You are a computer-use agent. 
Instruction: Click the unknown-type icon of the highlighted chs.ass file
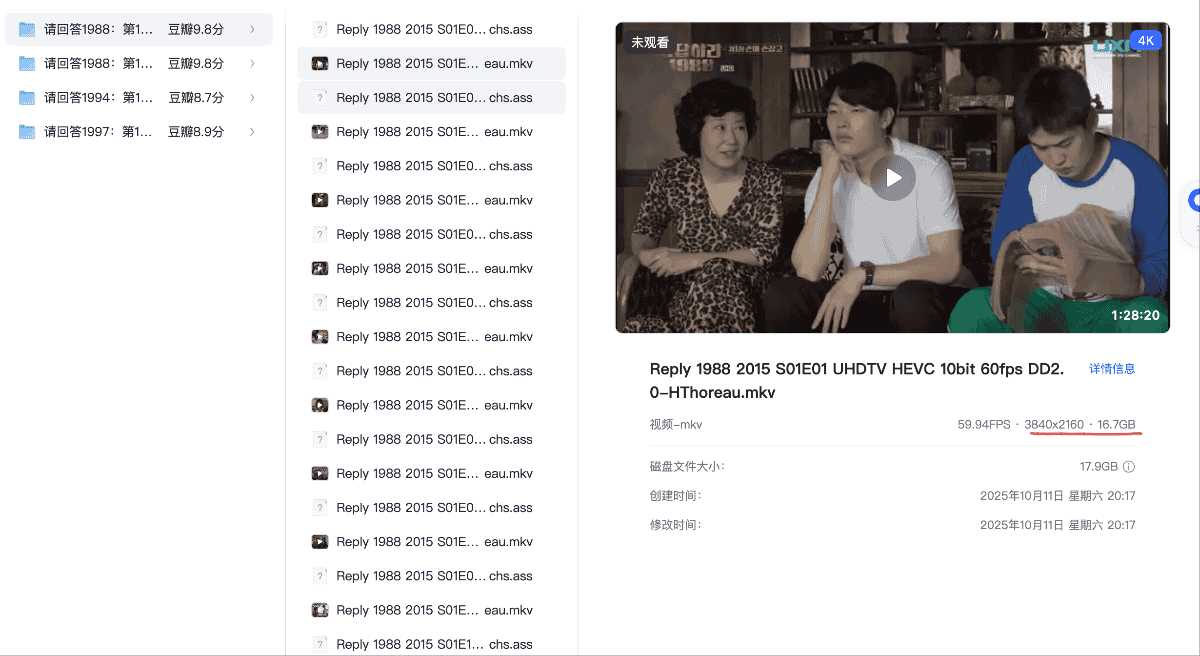(320, 98)
